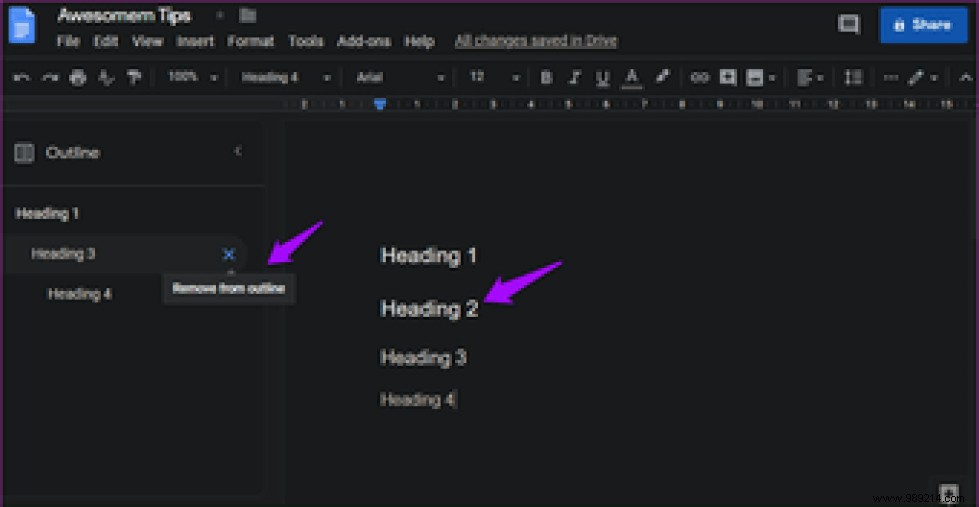The image size is (979, 507).
Task: Place cursor in Heading 2 document text
Action: click(429, 308)
